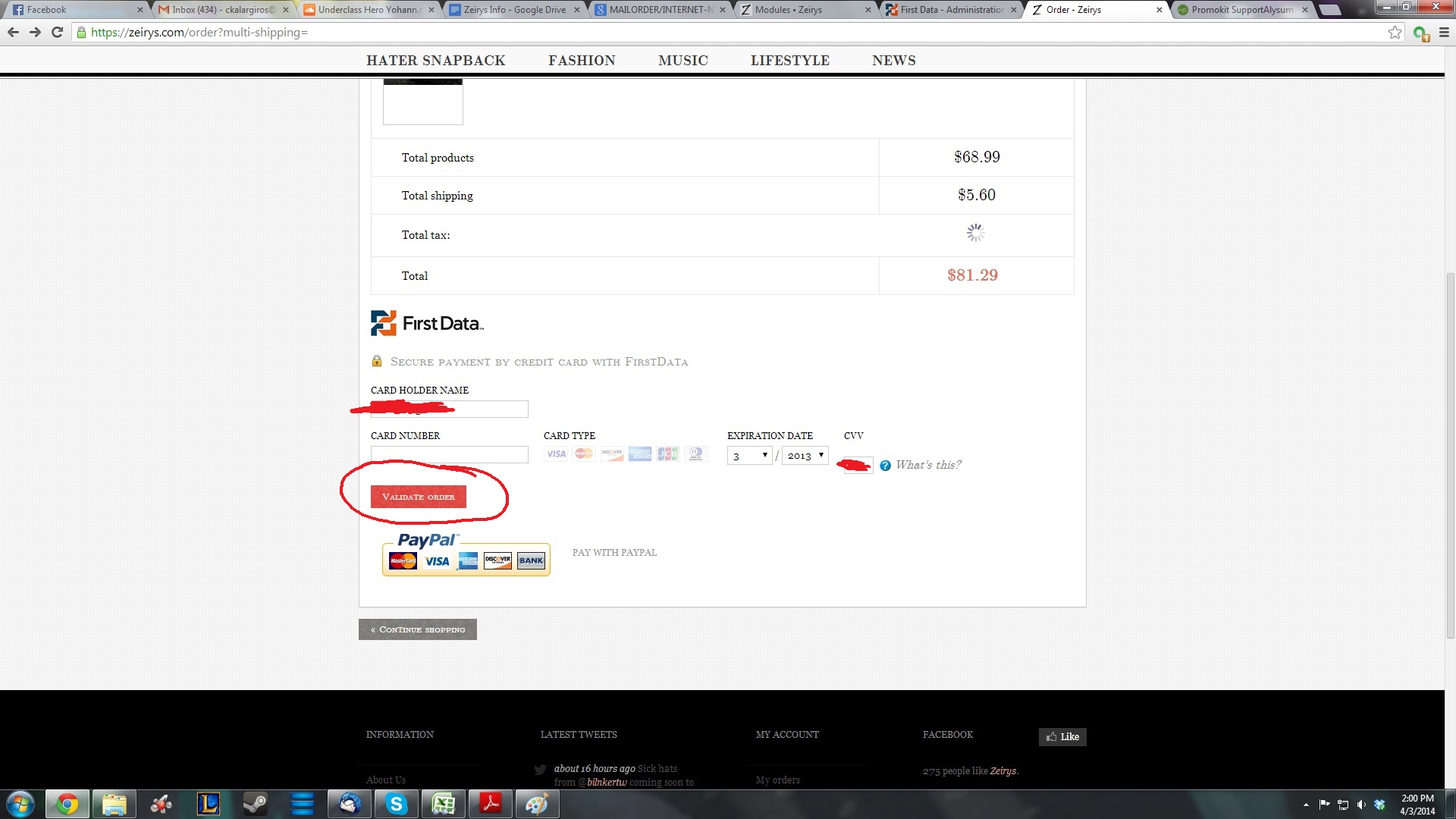Open the Chrome menu button
The height and width of the screenshot is (819, 1456).
tap(1444, 33)
